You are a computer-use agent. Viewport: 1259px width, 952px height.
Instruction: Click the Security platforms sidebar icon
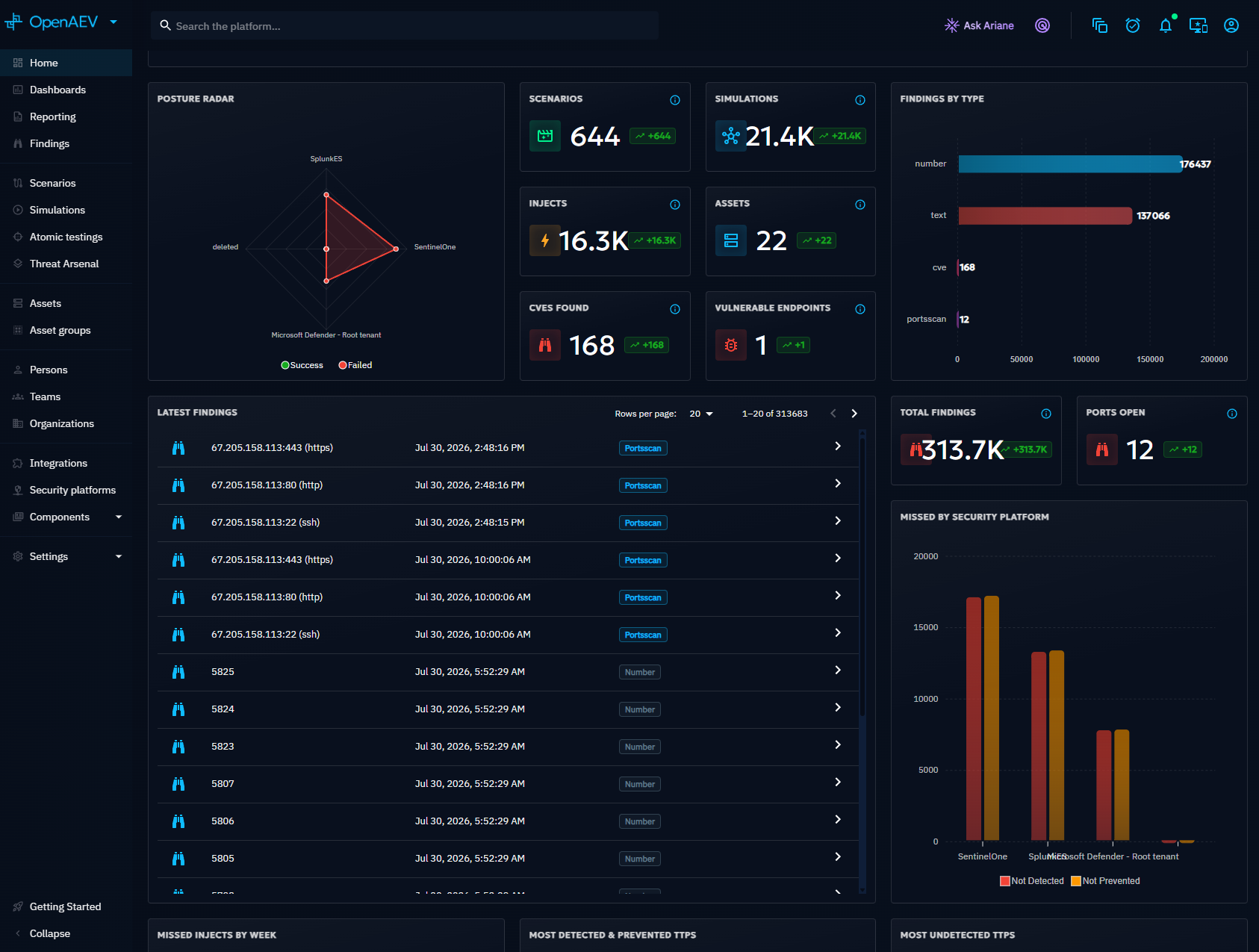tap(18, 490)
